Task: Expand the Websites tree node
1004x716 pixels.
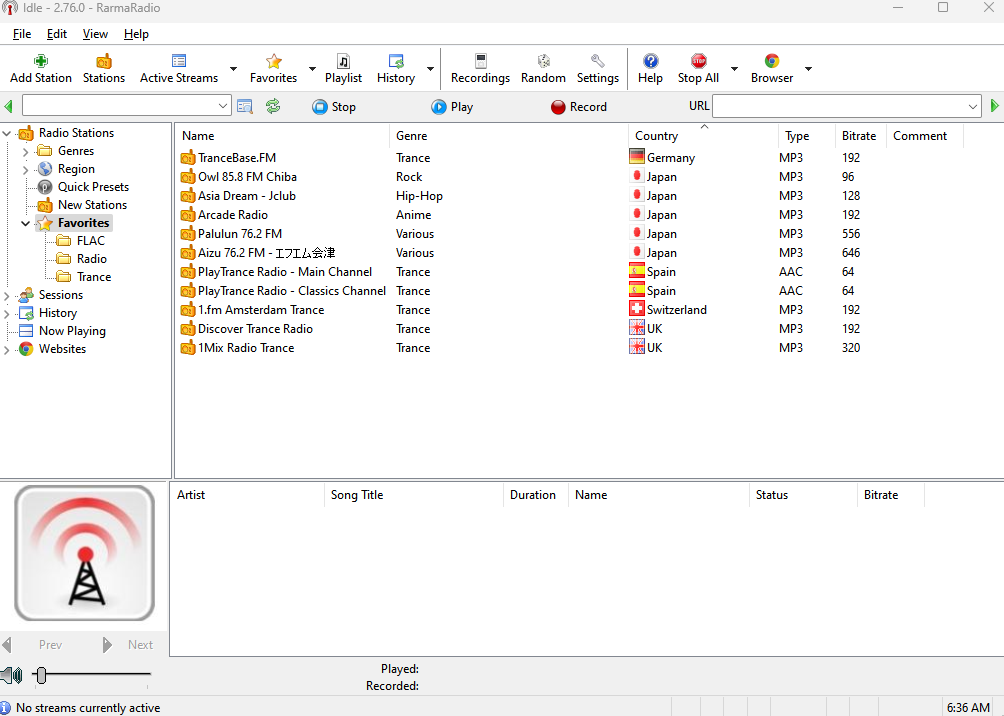Action: (7, 350)
